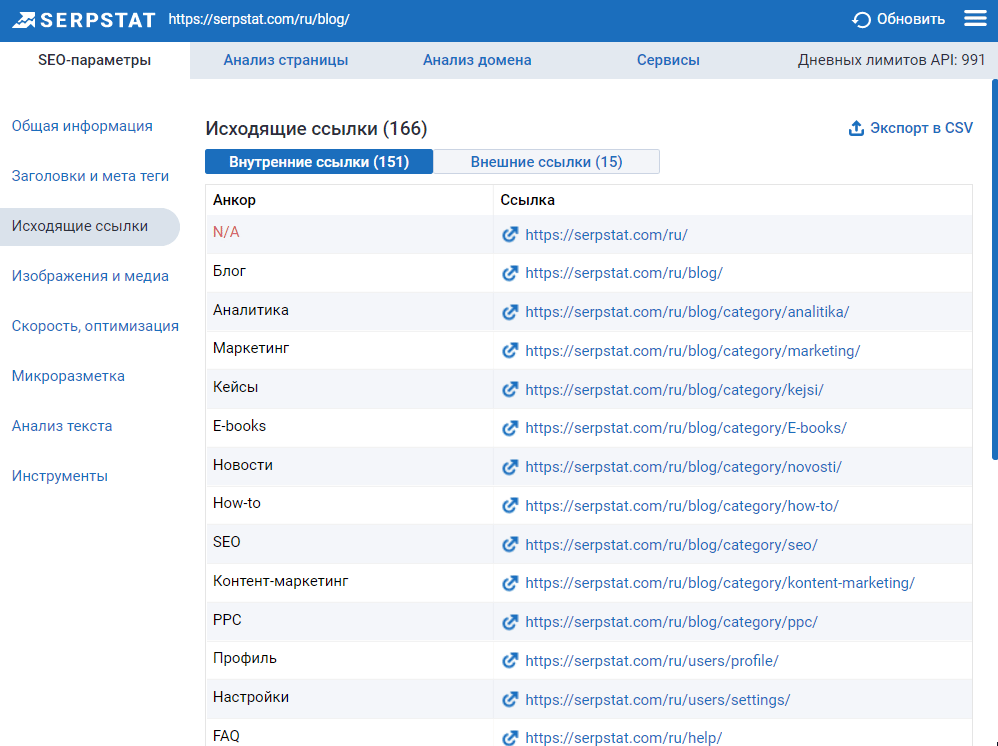Open Изображения и медиа section

click(90, 276)
